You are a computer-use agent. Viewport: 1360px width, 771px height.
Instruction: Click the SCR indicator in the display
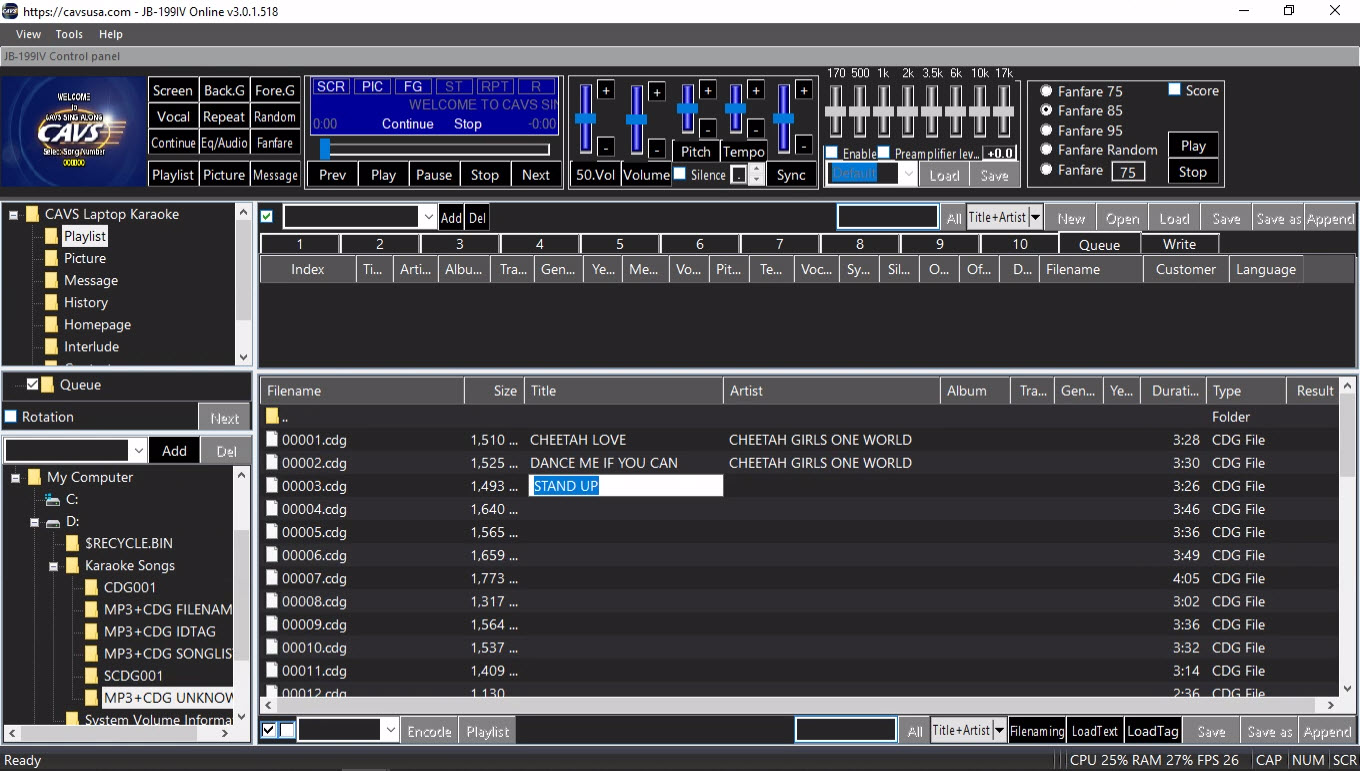(x=331, y=87)
